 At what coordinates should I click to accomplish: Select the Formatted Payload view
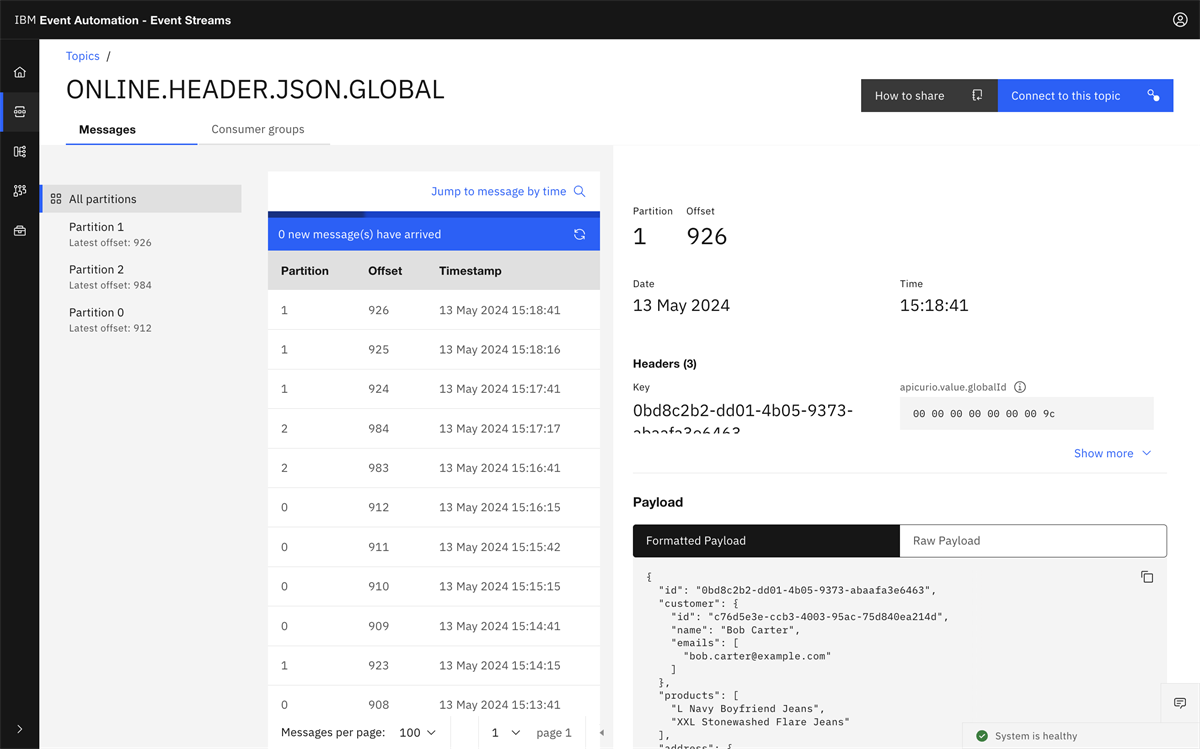766,541
